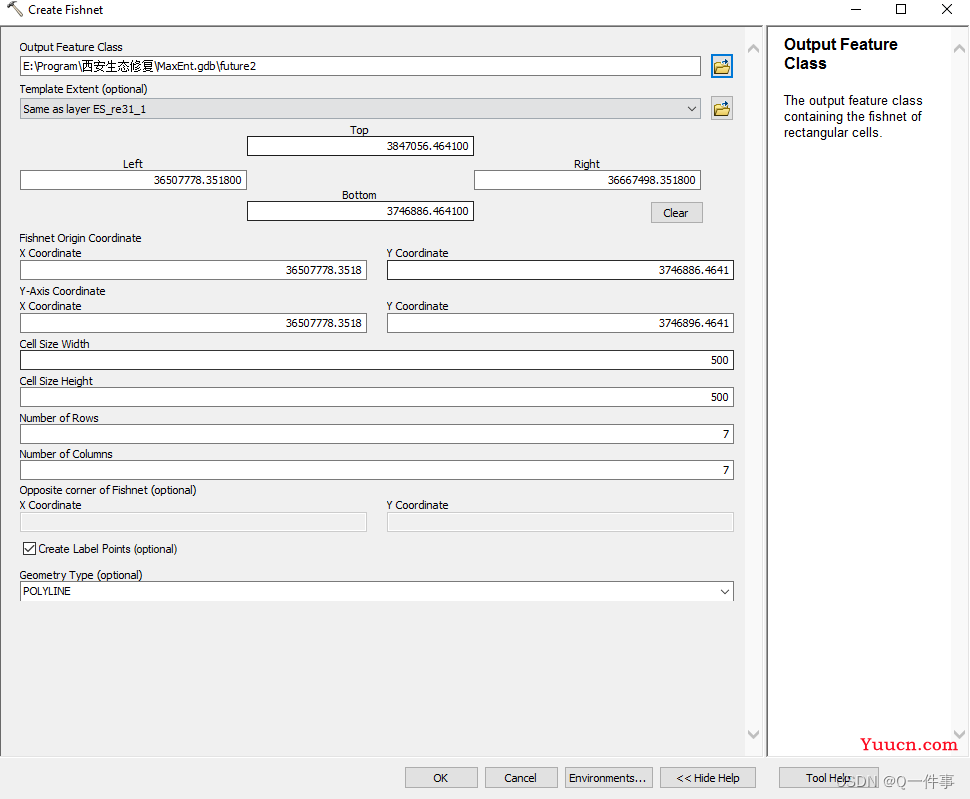Click the 'Geometry Type (optional)' label
The image size is (970, 799).
tap(81, 575)
